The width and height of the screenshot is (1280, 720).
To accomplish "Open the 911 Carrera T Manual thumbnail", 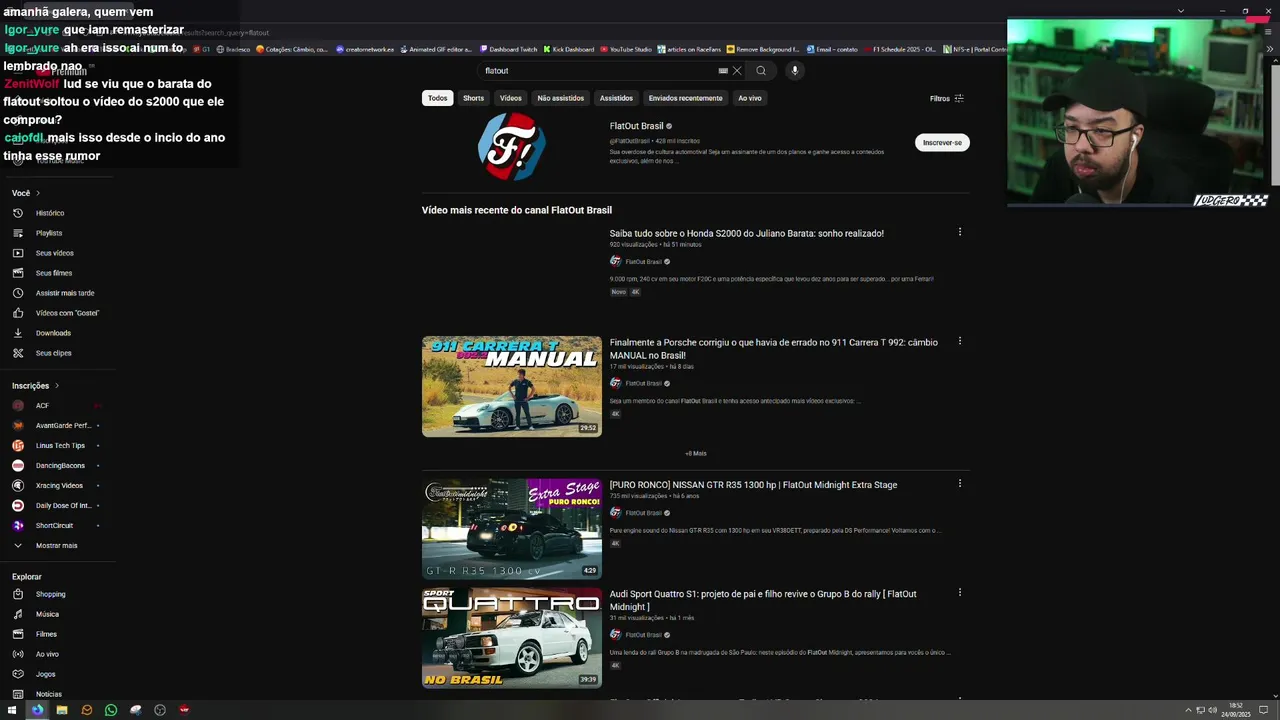I will 512,386.
